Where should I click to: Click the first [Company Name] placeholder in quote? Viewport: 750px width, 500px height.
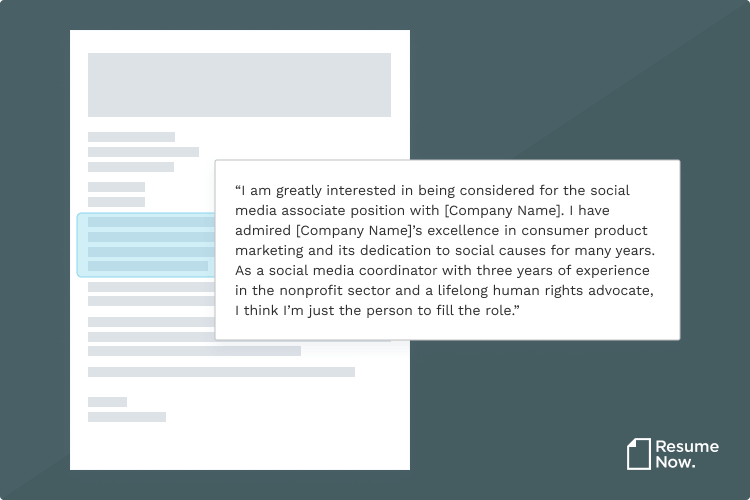pos(503,211)
